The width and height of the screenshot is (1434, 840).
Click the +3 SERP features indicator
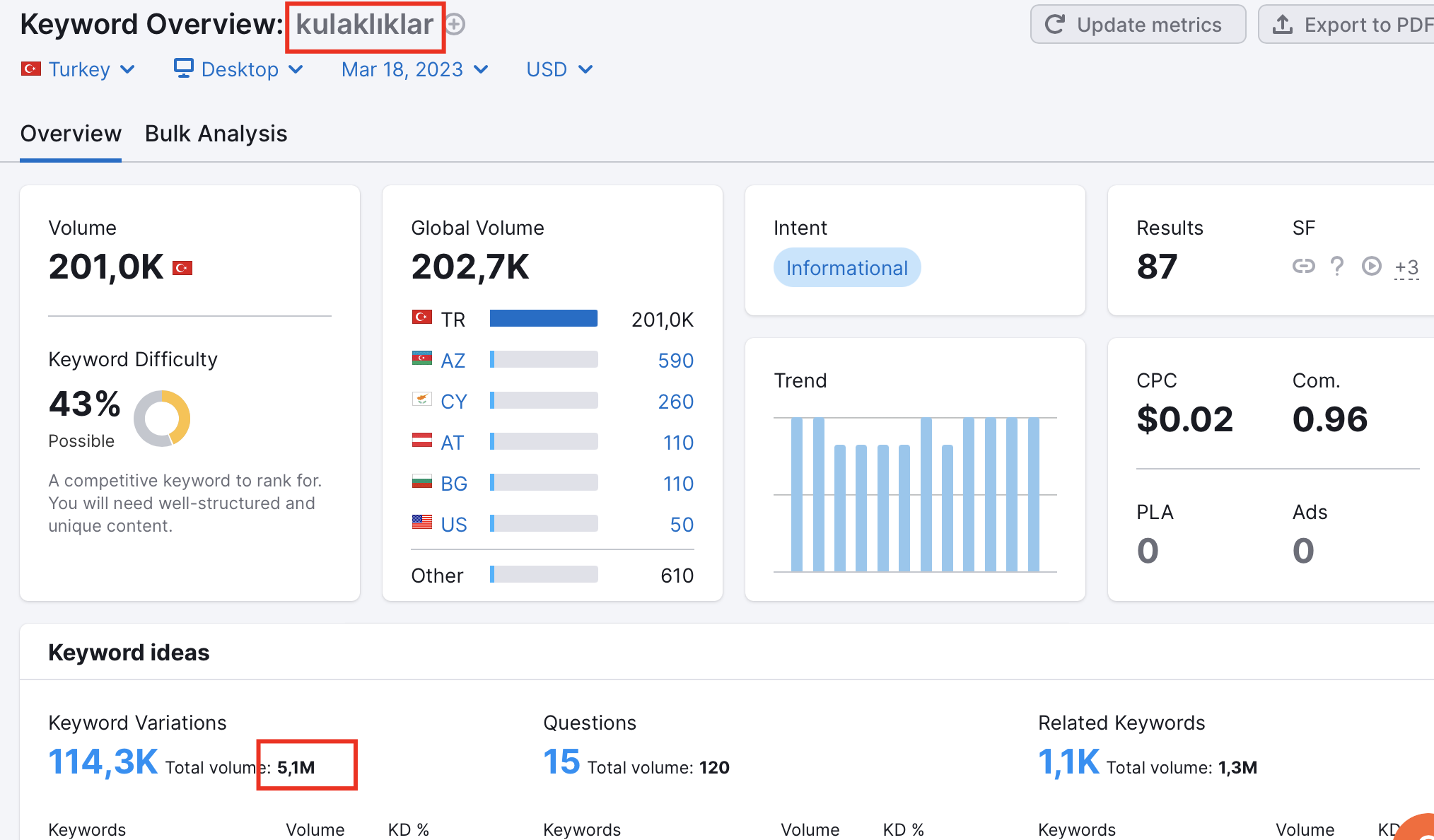(1406, 268)
